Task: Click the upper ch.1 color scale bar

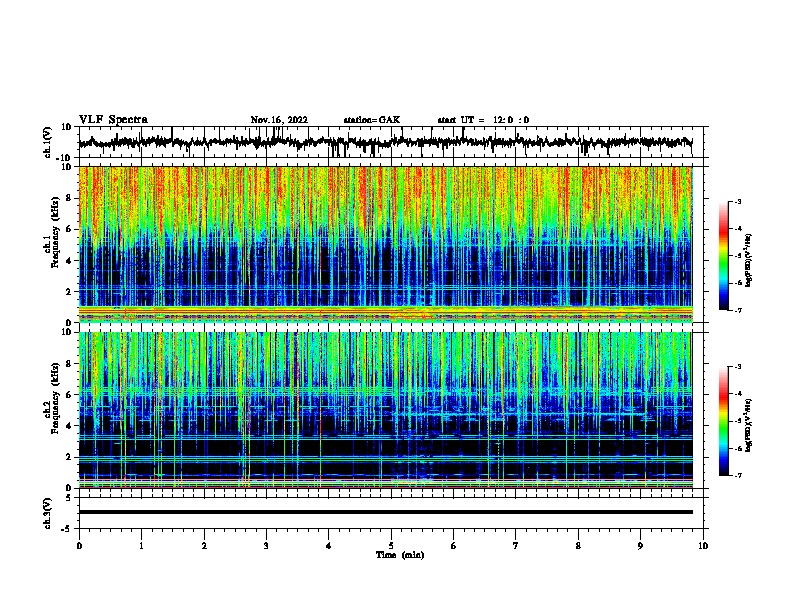Action: pos(724,256)
